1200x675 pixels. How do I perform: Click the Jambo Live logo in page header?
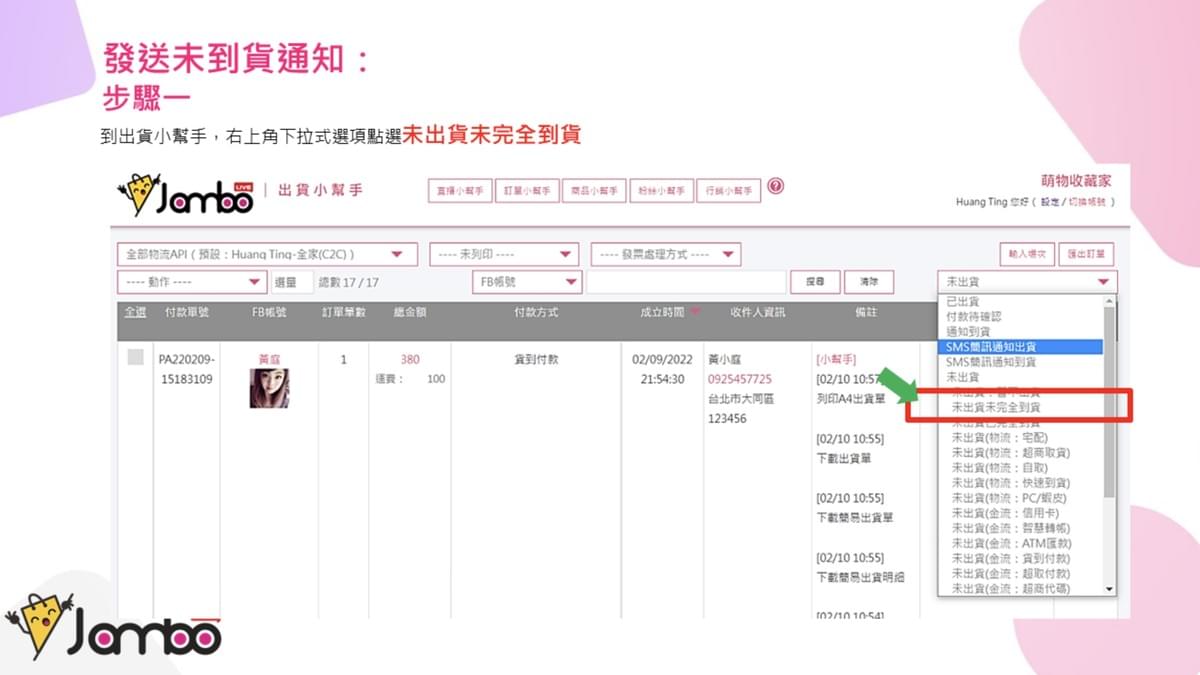tap(185, 194)
